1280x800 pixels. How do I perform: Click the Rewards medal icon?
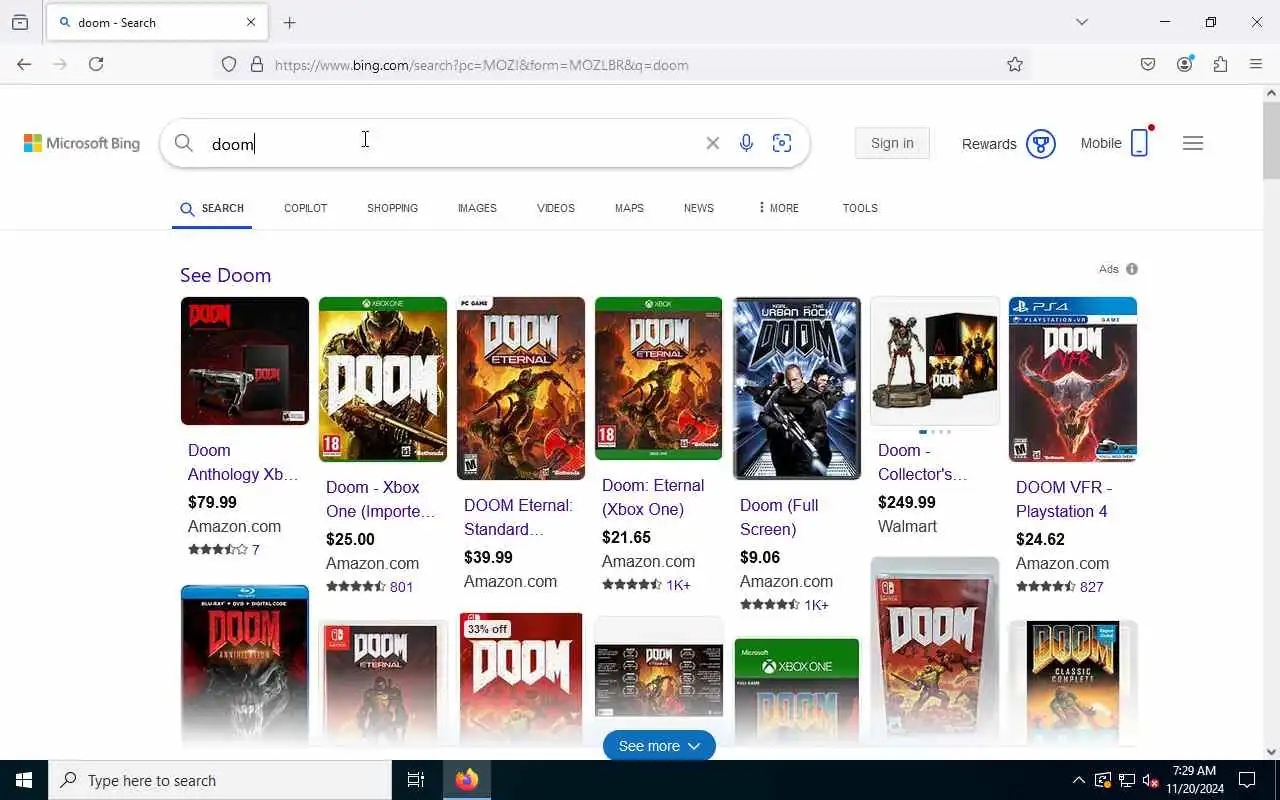(x=1041, y=144)
